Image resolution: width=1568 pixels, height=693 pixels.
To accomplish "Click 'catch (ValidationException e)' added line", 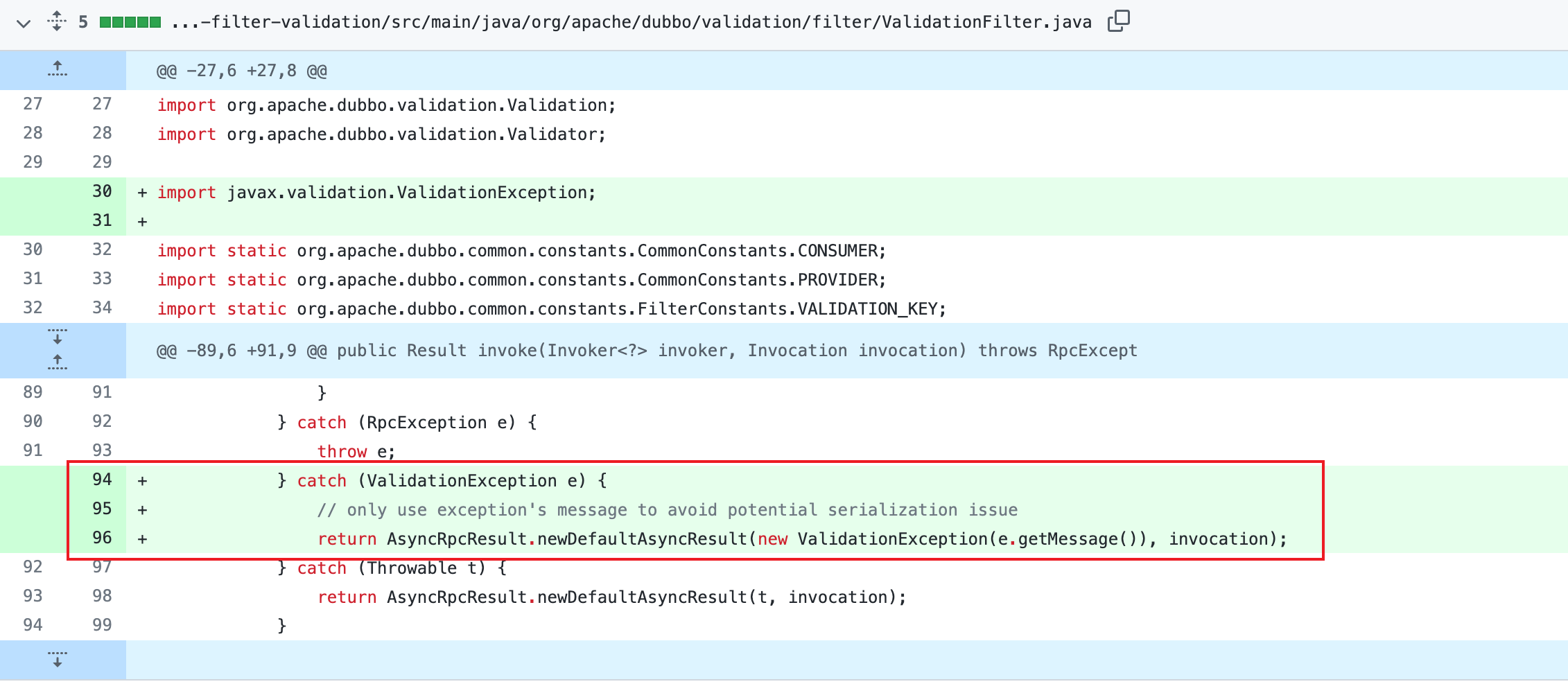I will point(442,481).
